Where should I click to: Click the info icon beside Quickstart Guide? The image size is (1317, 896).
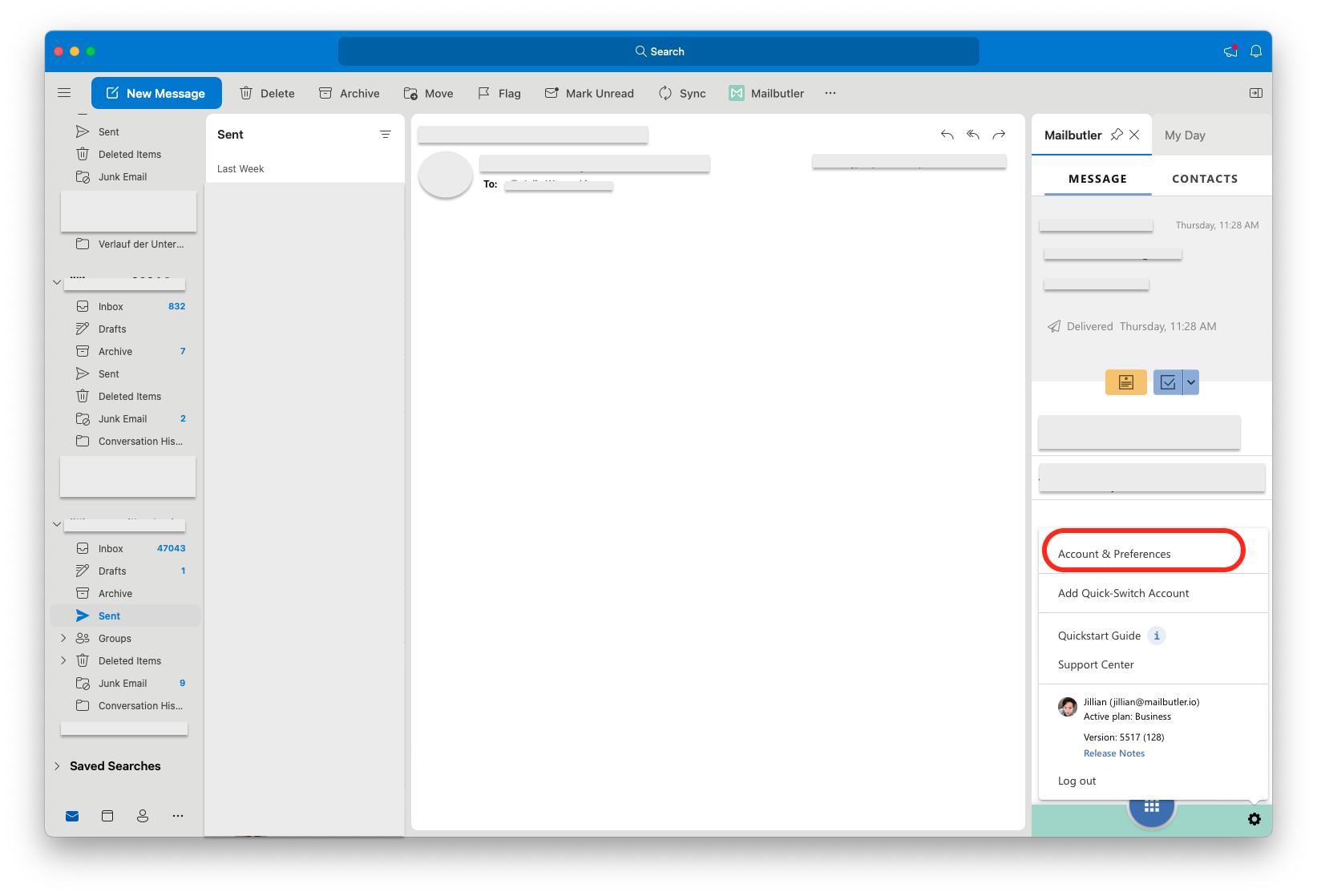point(1157,636)
